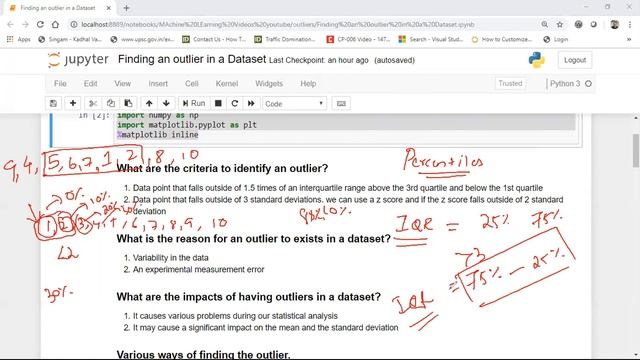Click the Variability in the data list item
The height and width of the screenshot is (360, 640).
(170, 258)
